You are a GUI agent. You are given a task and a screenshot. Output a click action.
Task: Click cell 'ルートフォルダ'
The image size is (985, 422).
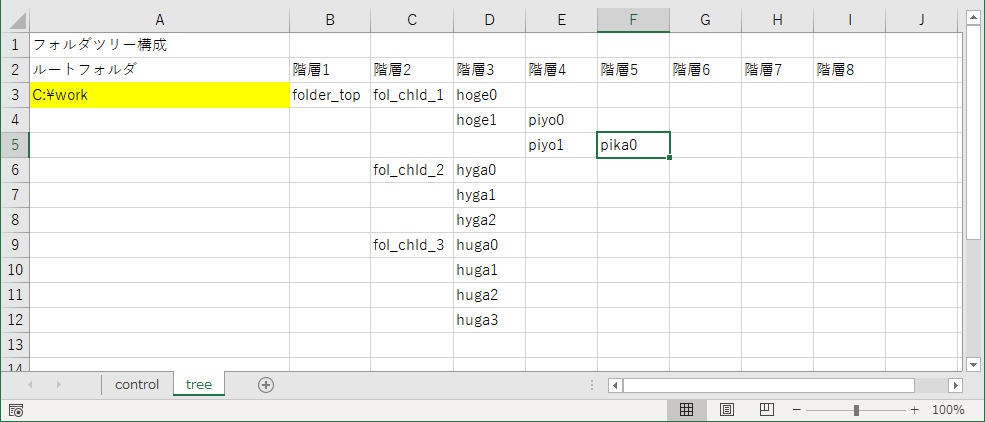[160, 70]
